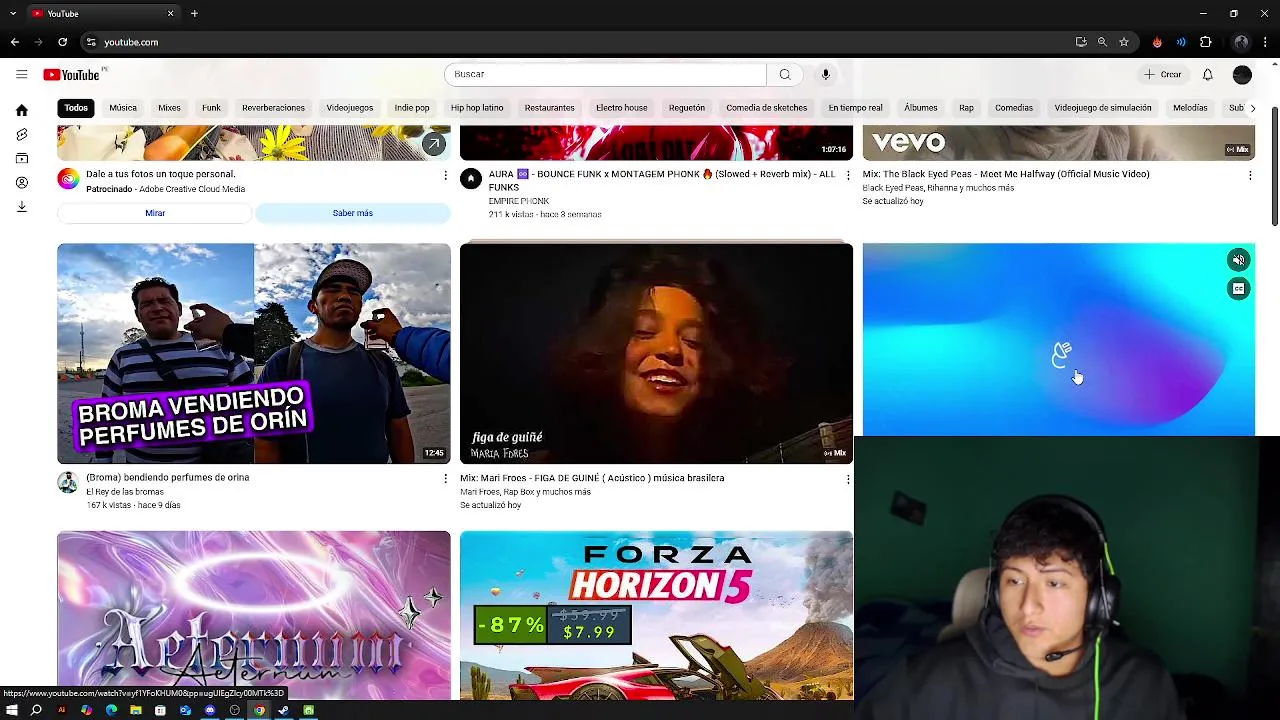Select the Hip hop latino filter chip

(477, 108)
